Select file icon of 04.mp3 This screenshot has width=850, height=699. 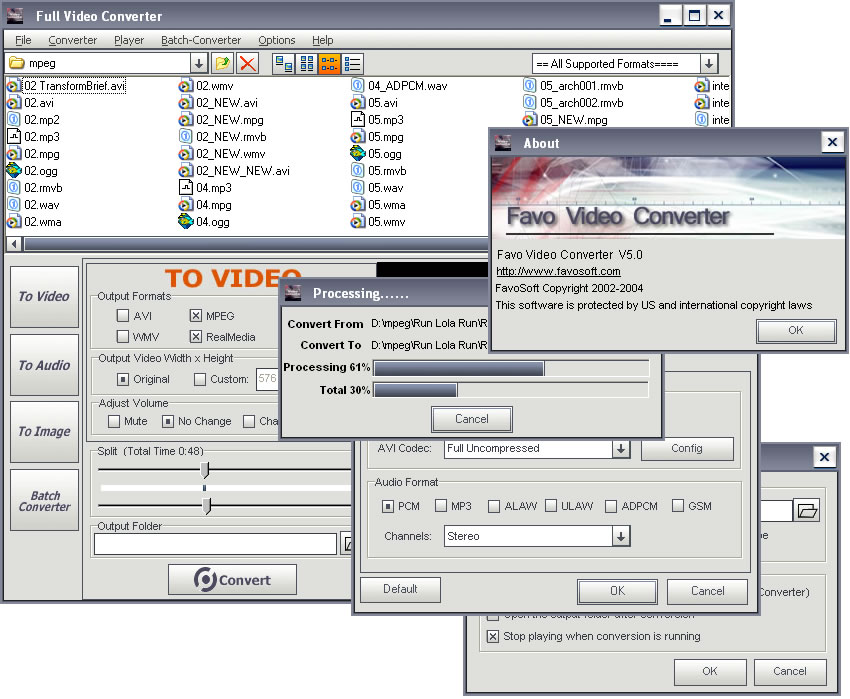(x=186, y=188)
